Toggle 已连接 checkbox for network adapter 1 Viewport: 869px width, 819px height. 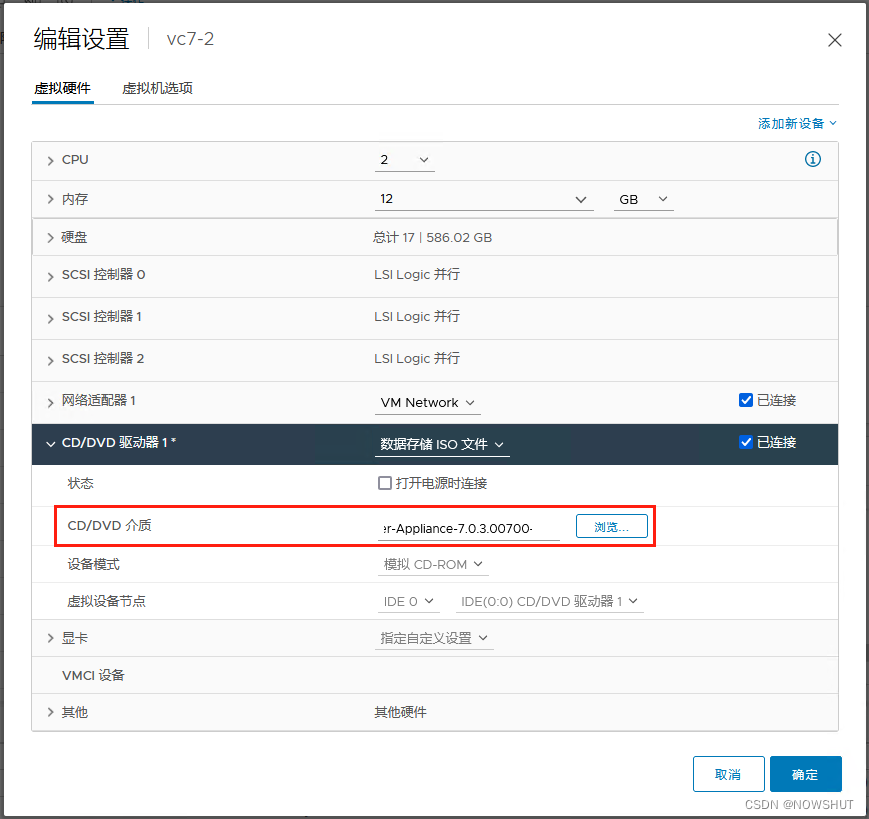[x=745, y=400]
